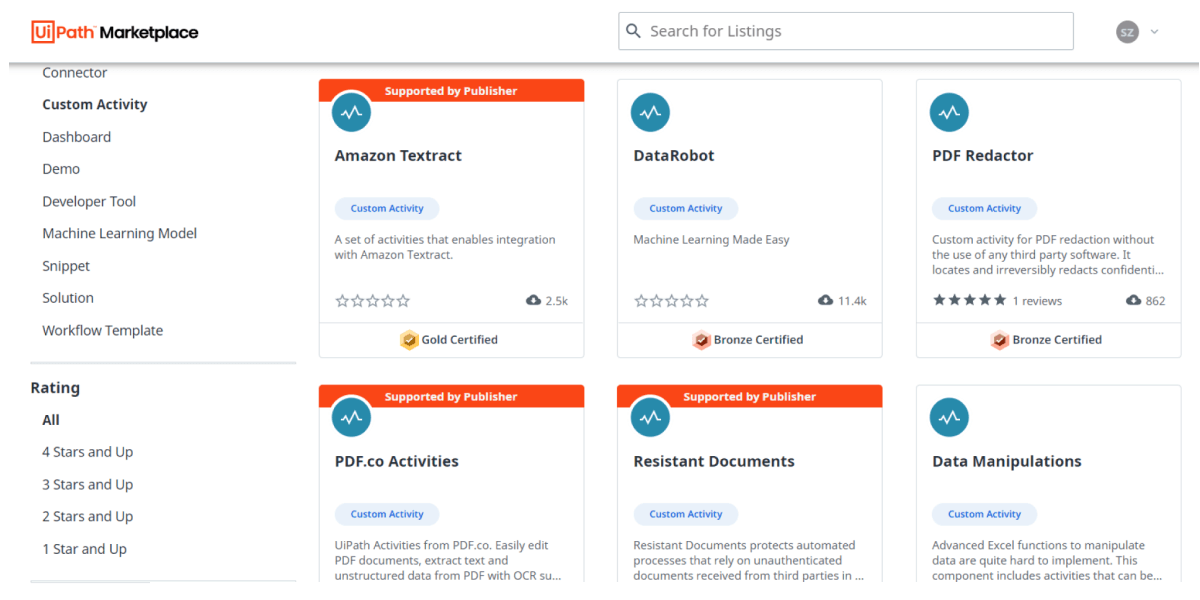Click the UiPath Marketplace logo
Viewport: 1200px width, 600px height.
click(114, 32)
